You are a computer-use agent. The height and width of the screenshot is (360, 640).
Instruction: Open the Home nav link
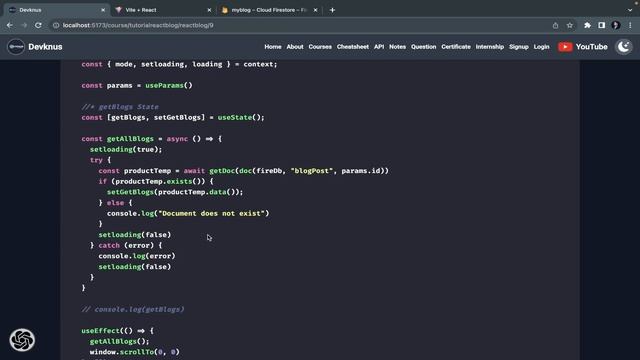273,47
